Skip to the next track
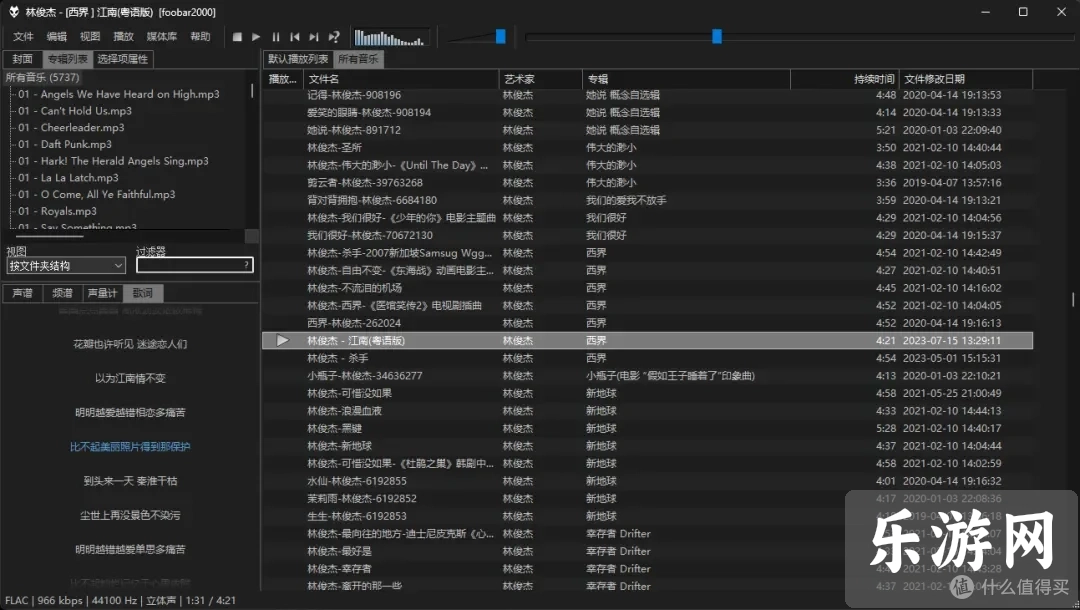 314,37
